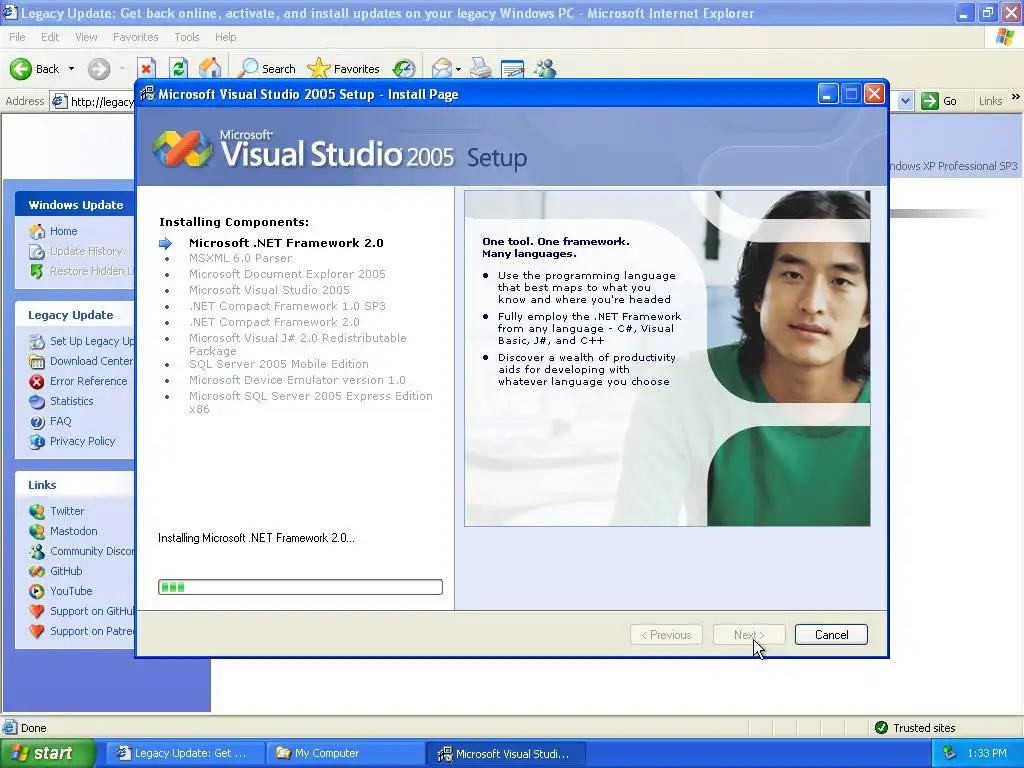Open Statistics link in the sidebar
This screenshot has height=768, width=1024.
(x=72, y=401)
